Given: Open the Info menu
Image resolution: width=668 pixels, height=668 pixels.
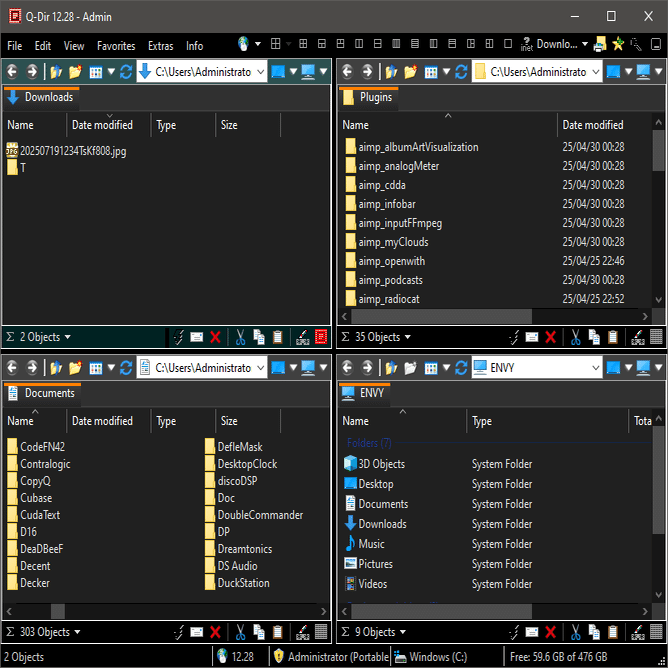Looking at the screenshot, I should coord(194,46).
